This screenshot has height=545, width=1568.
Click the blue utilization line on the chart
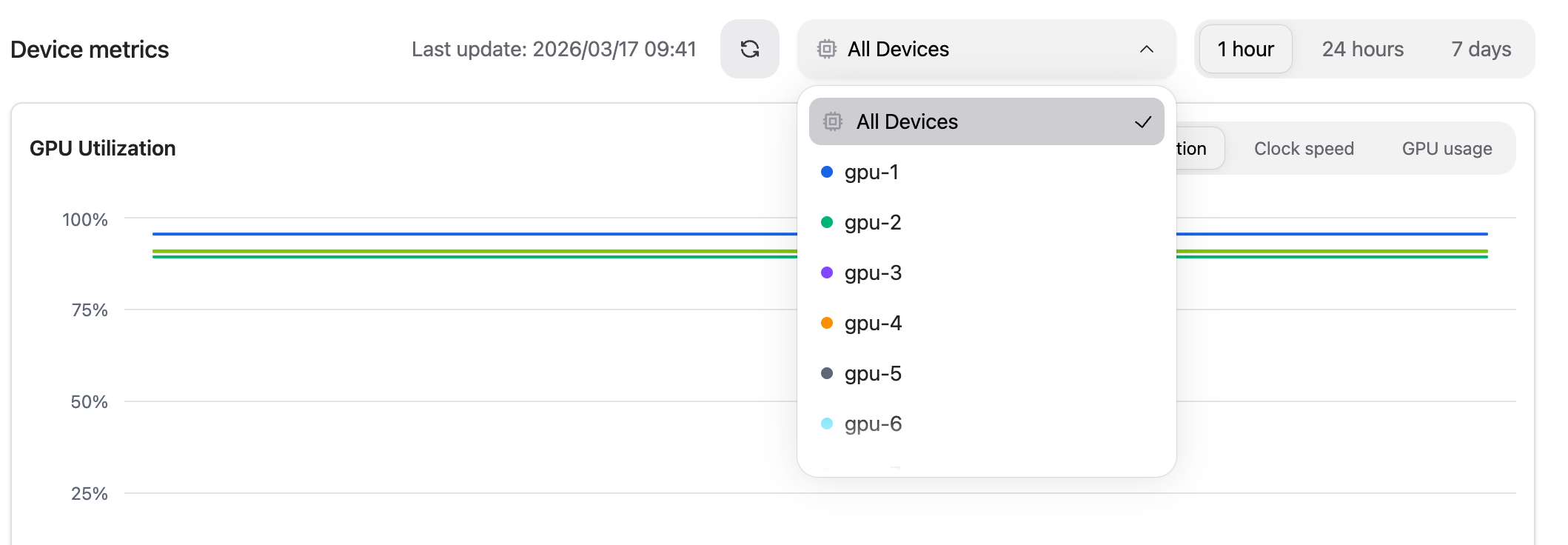click(444, 233)
